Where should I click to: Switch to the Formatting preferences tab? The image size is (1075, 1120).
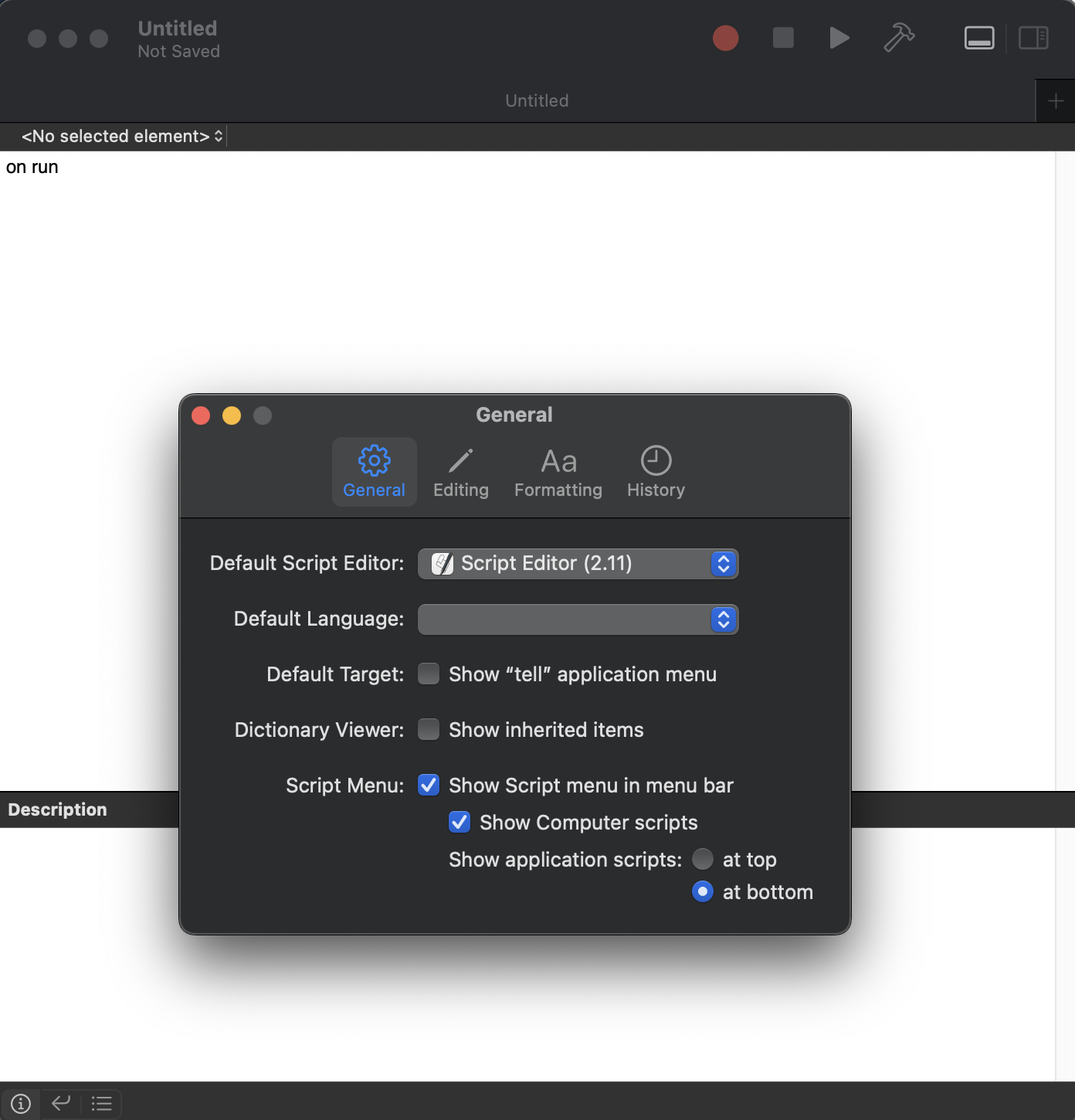tap(558, 472)
